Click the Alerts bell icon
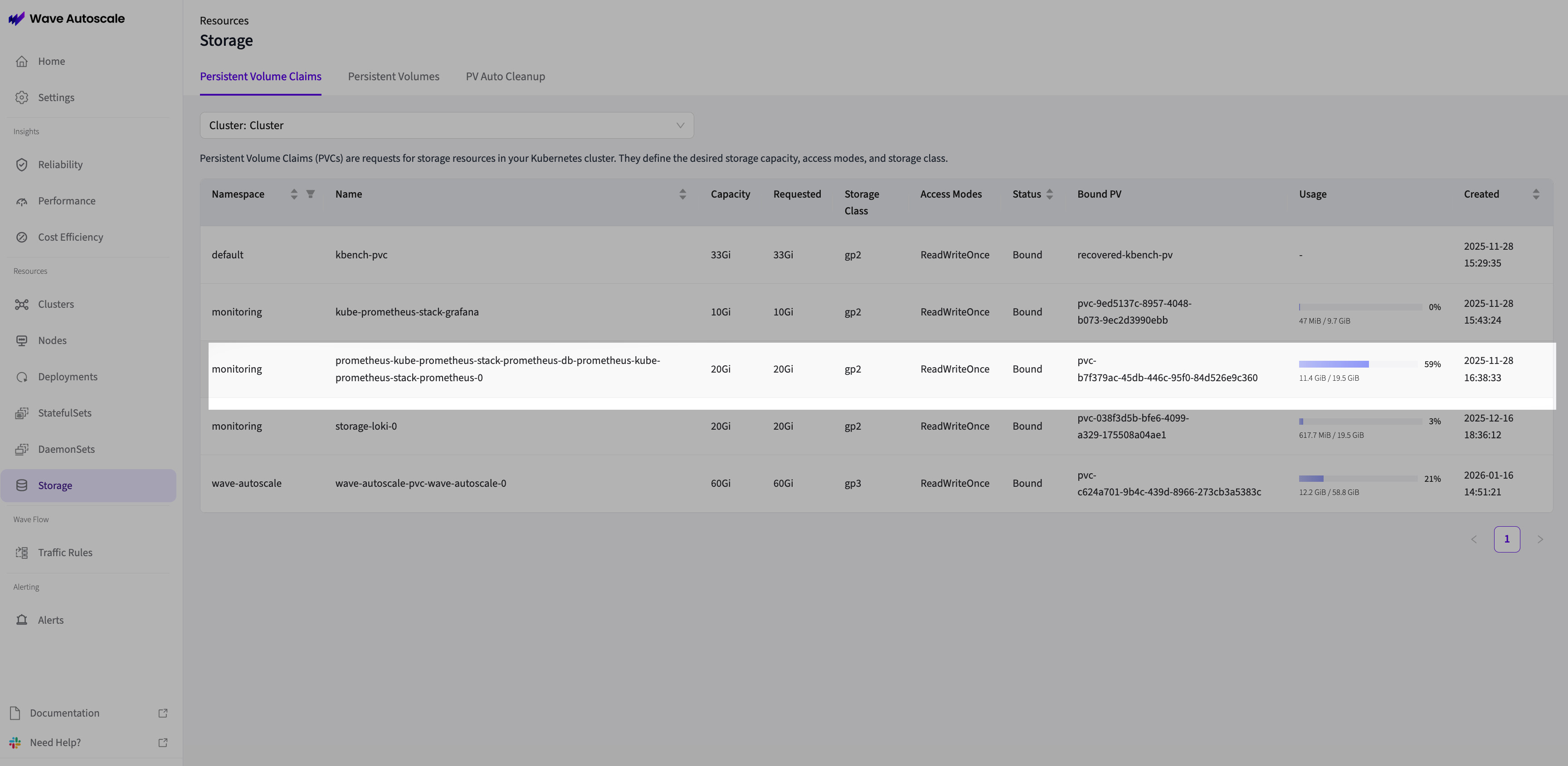 pos(22,620)
